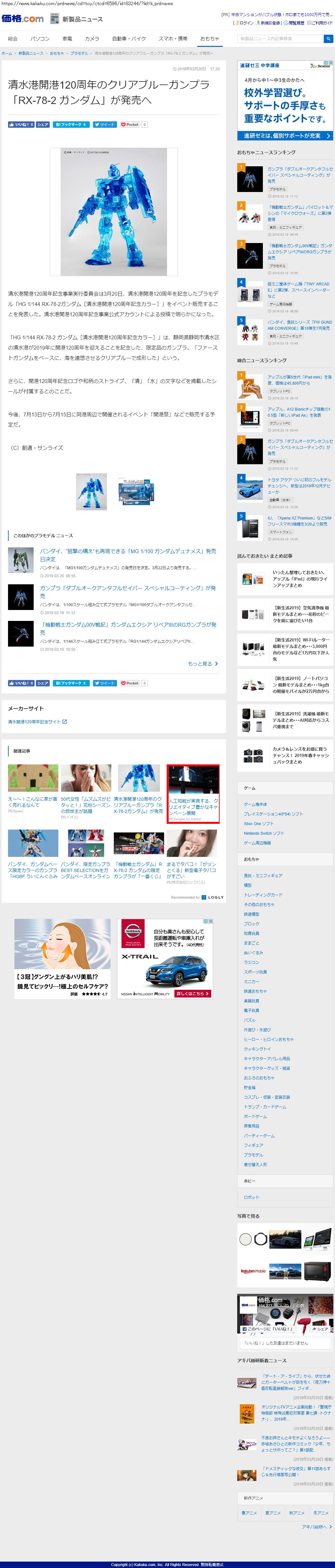
Task: Click the 進研ゼミ ad arrow banner
Action: [x=285, y=136]
